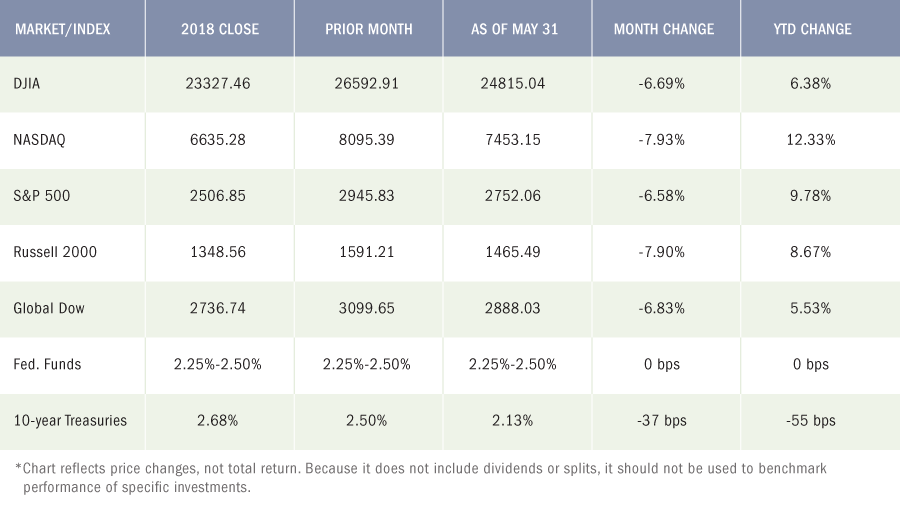This screenshot has height=506, width=900.
Task: Select S&P 500 month change -6.58%
Action: (661, 196)
